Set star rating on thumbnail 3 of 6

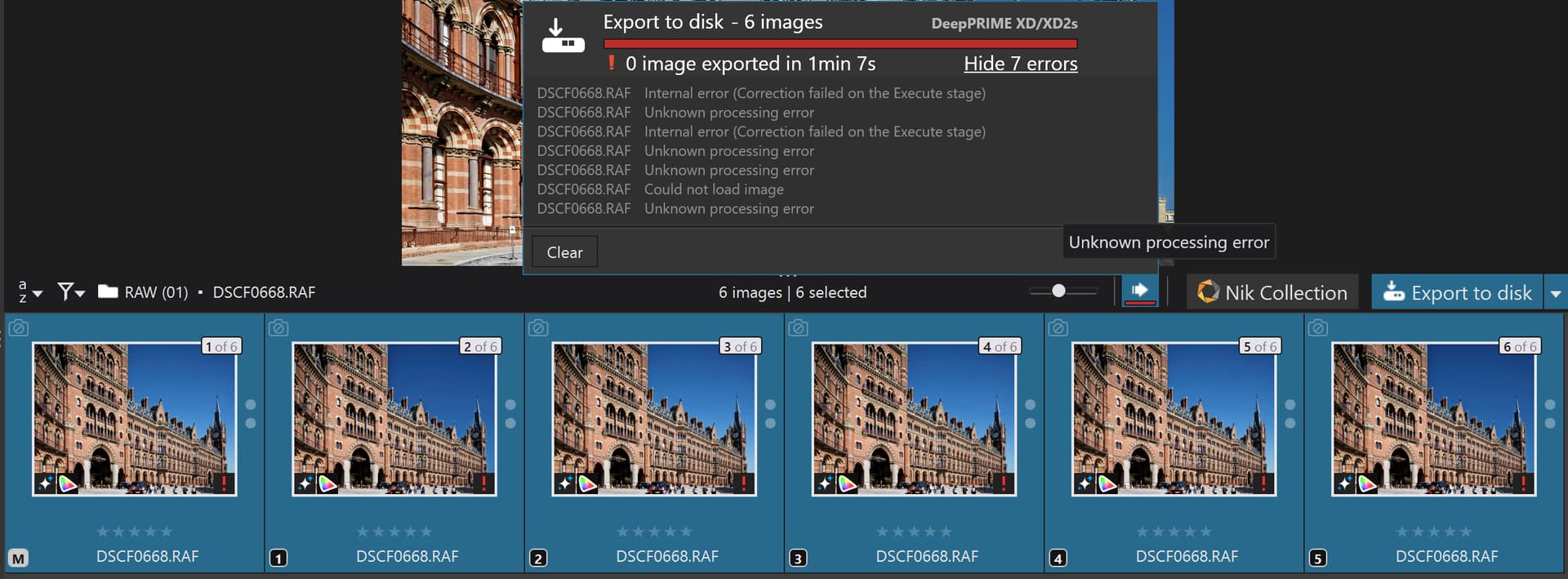point(653,532)
